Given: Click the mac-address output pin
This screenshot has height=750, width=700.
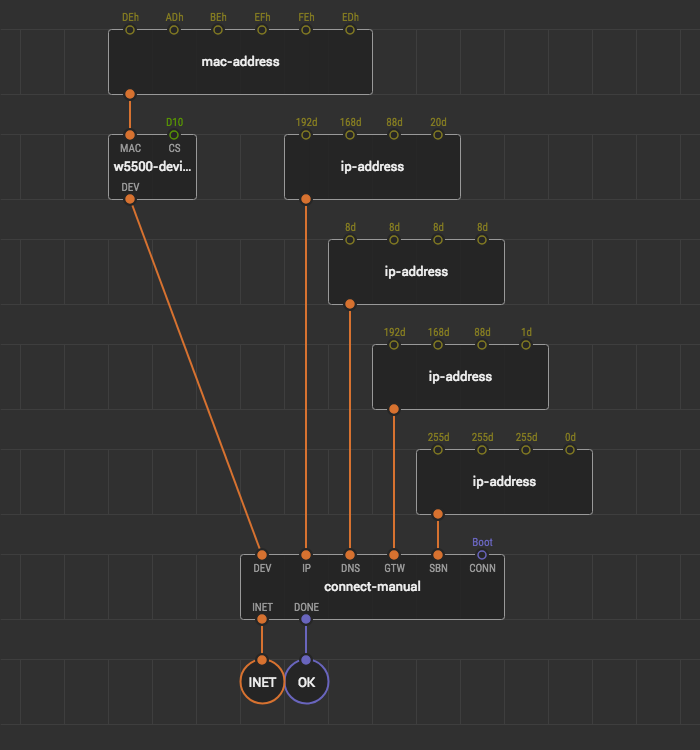Looking at the screenshot, I should tap(130, 94).
